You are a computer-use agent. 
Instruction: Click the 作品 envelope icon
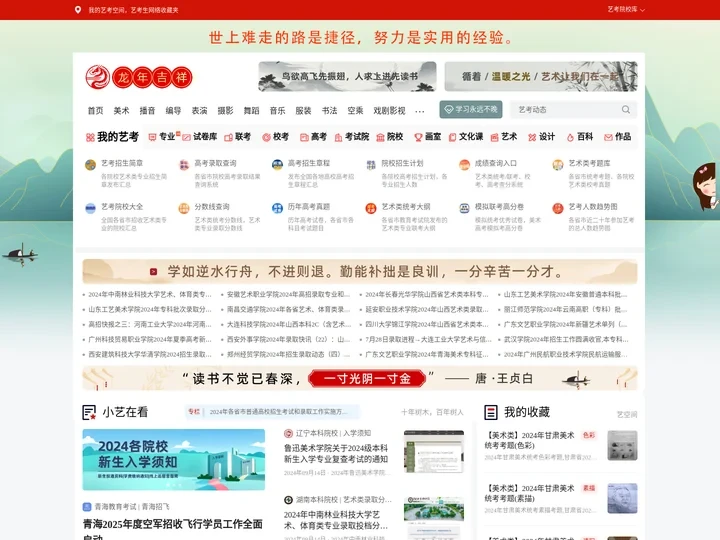608,137
